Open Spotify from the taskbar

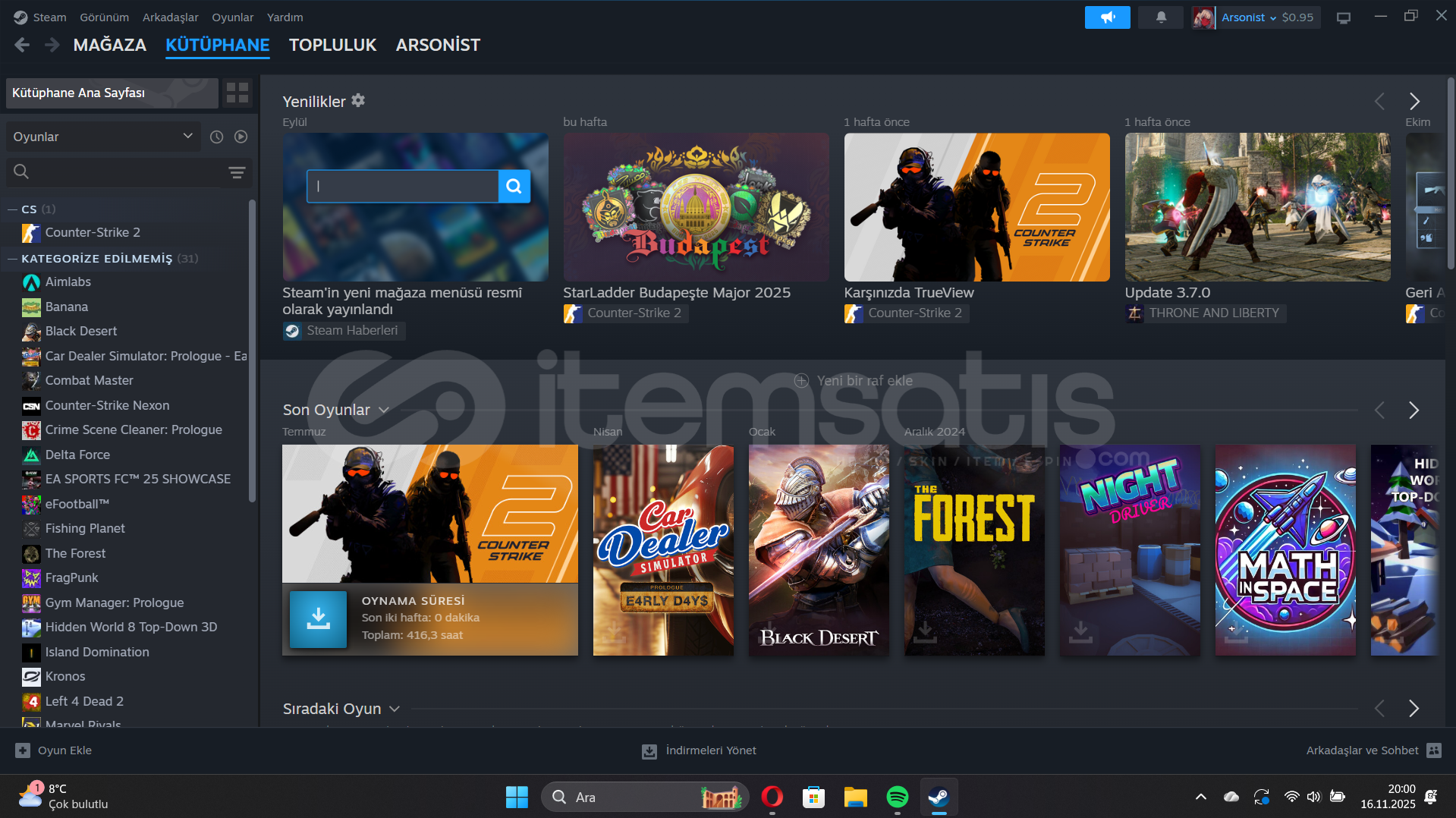pyautogui.click(x=897, y=797)
